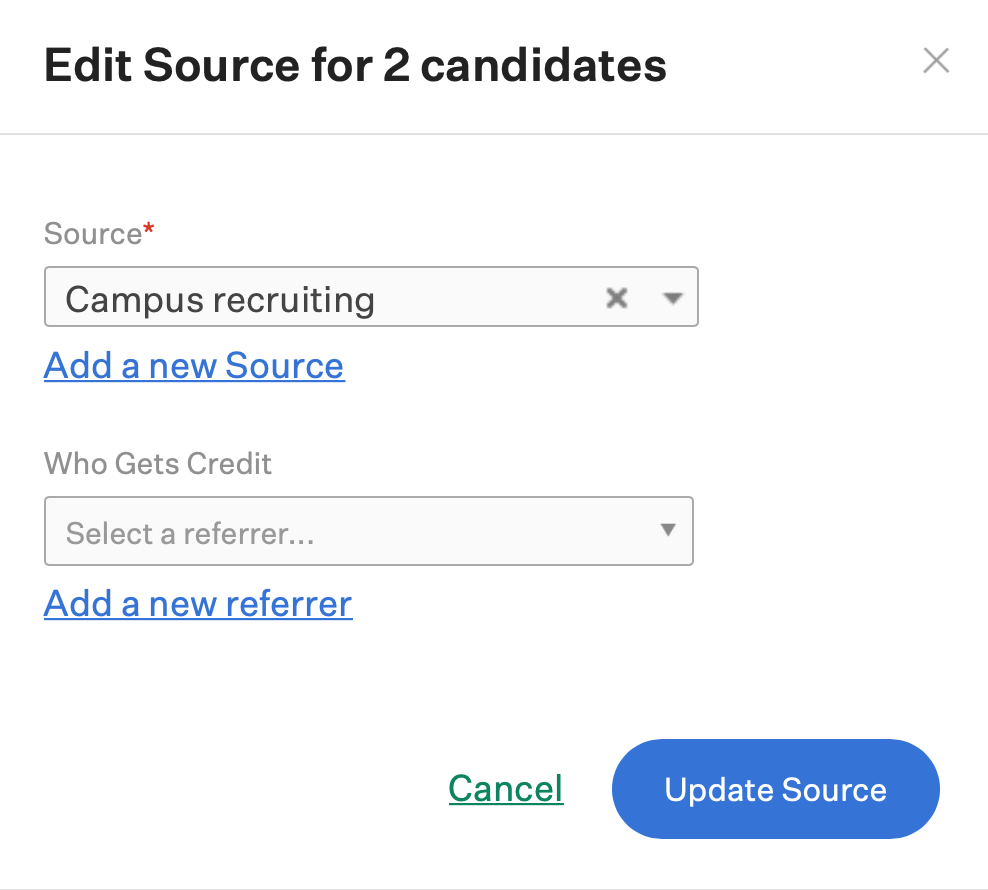
Task: Confirm with the Update Source button
Action: coord(776,789)
